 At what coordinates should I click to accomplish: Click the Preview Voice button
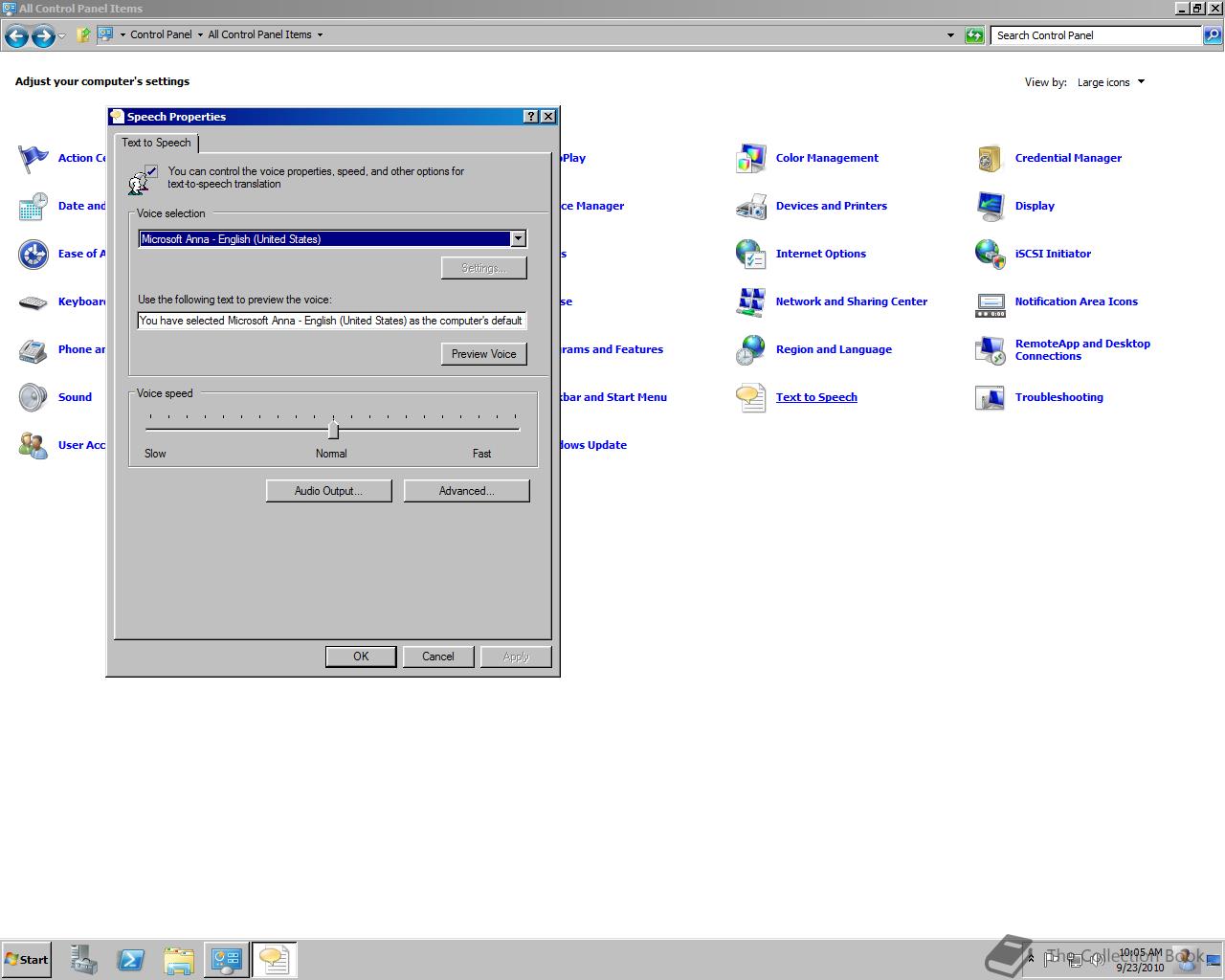point(483,354)
